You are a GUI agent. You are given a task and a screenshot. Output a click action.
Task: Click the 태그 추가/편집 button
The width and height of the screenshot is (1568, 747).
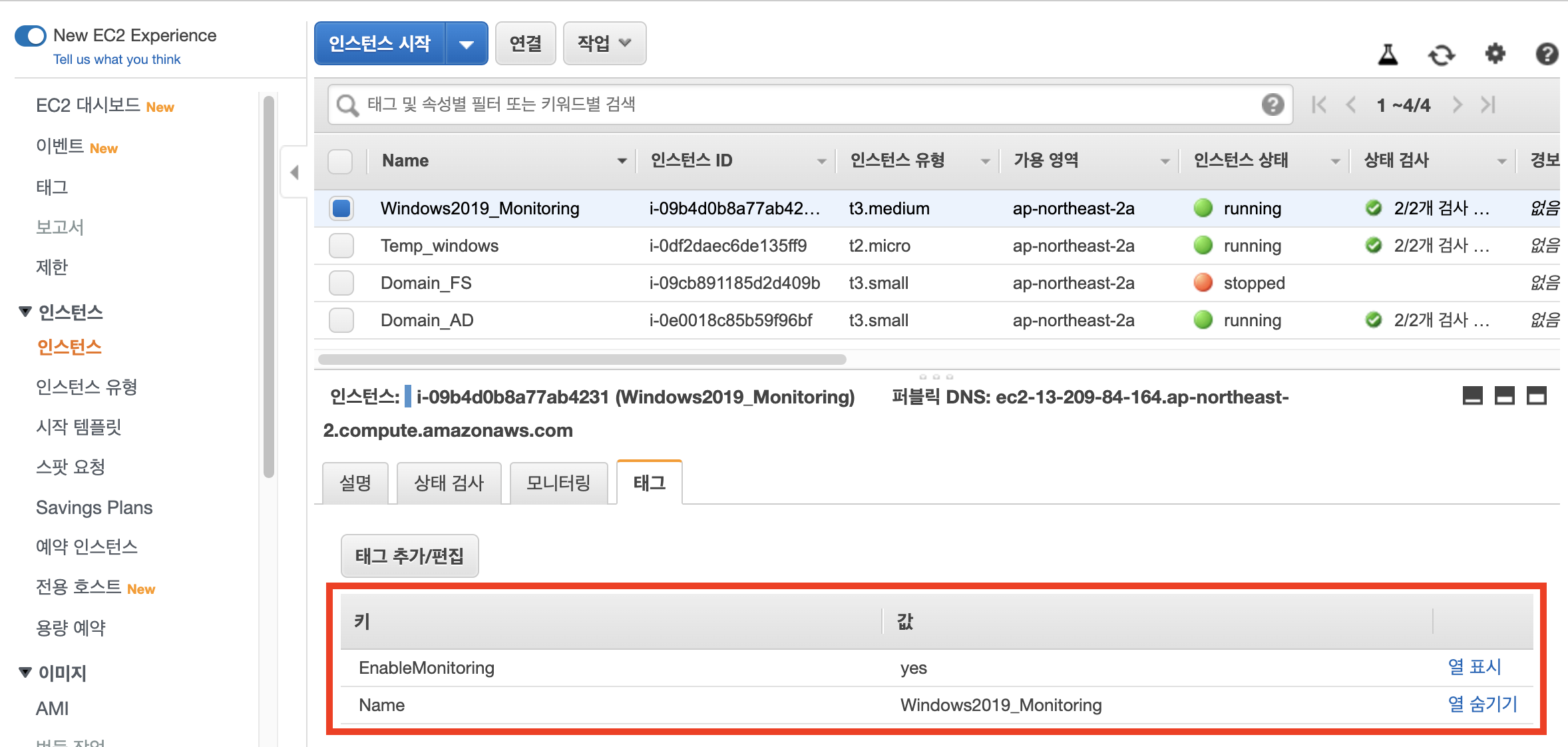click(x=409, y=556)
